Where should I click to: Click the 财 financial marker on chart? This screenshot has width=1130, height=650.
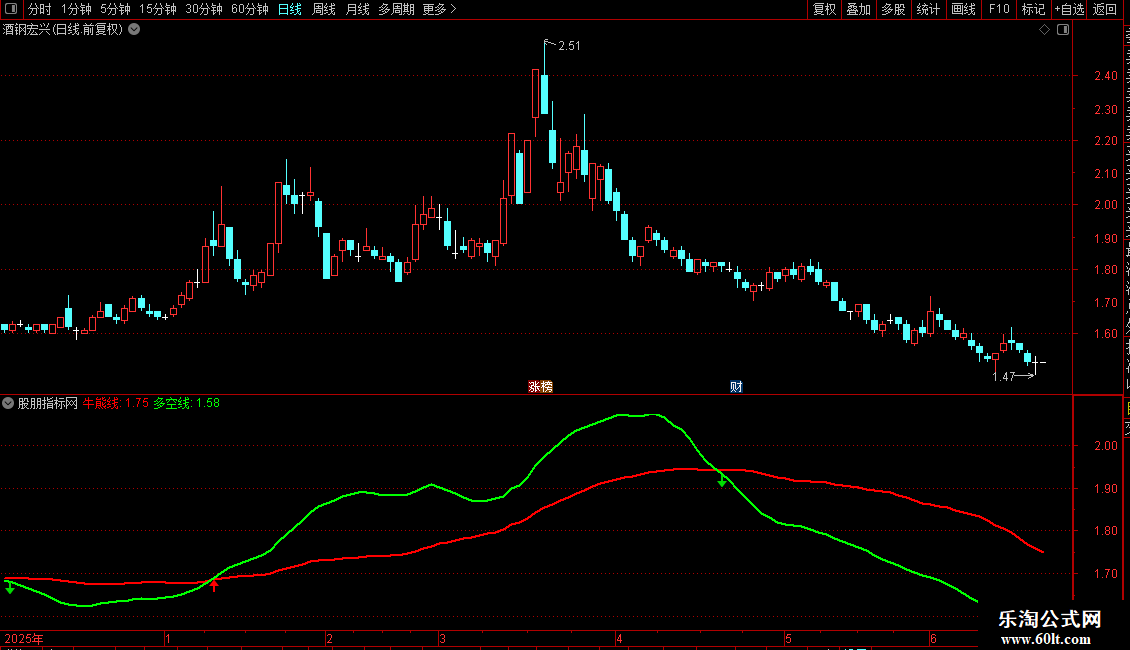(x=736, y=387)
